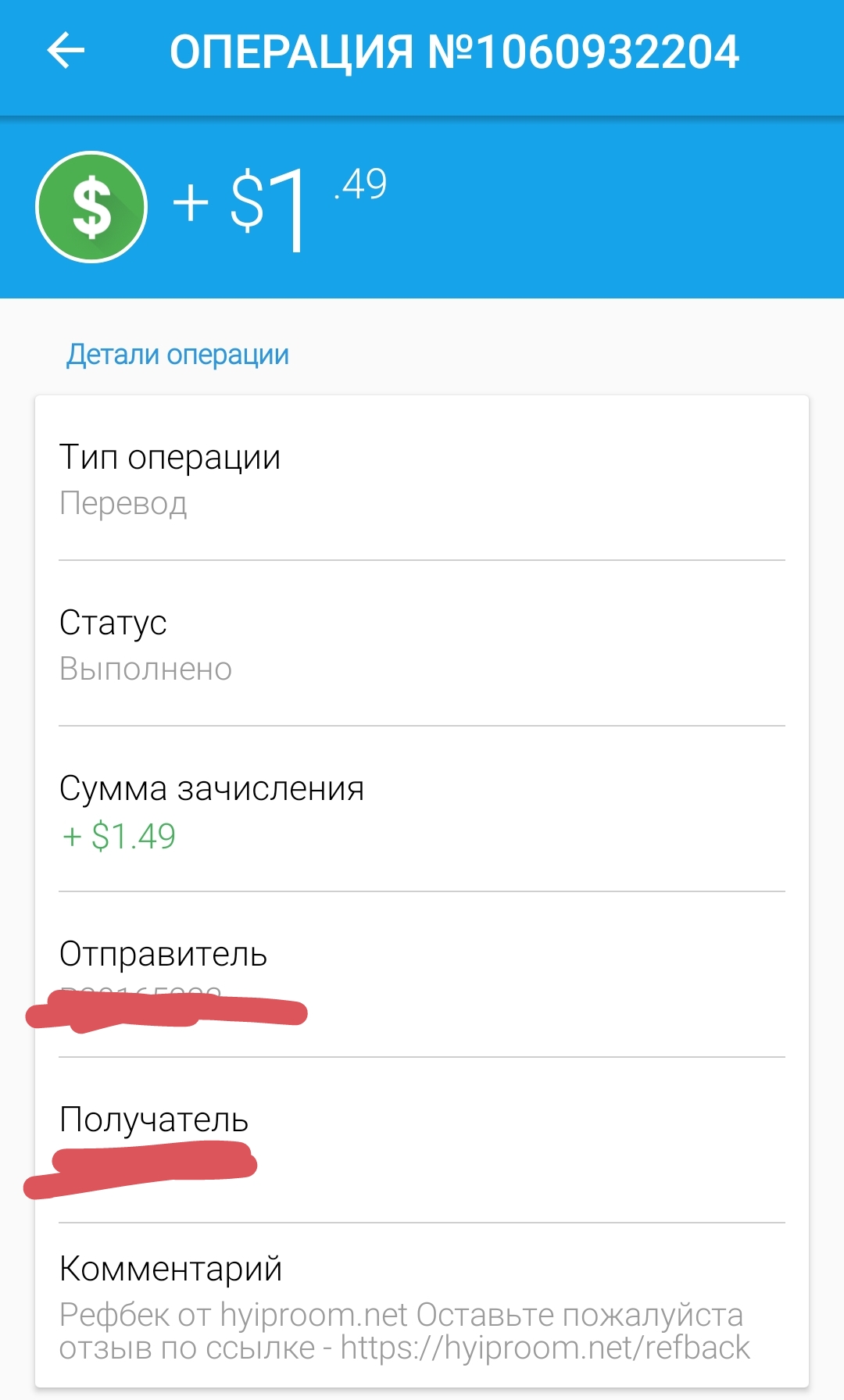Tap the 'Комментарий' label

[x=170, y=1269]
